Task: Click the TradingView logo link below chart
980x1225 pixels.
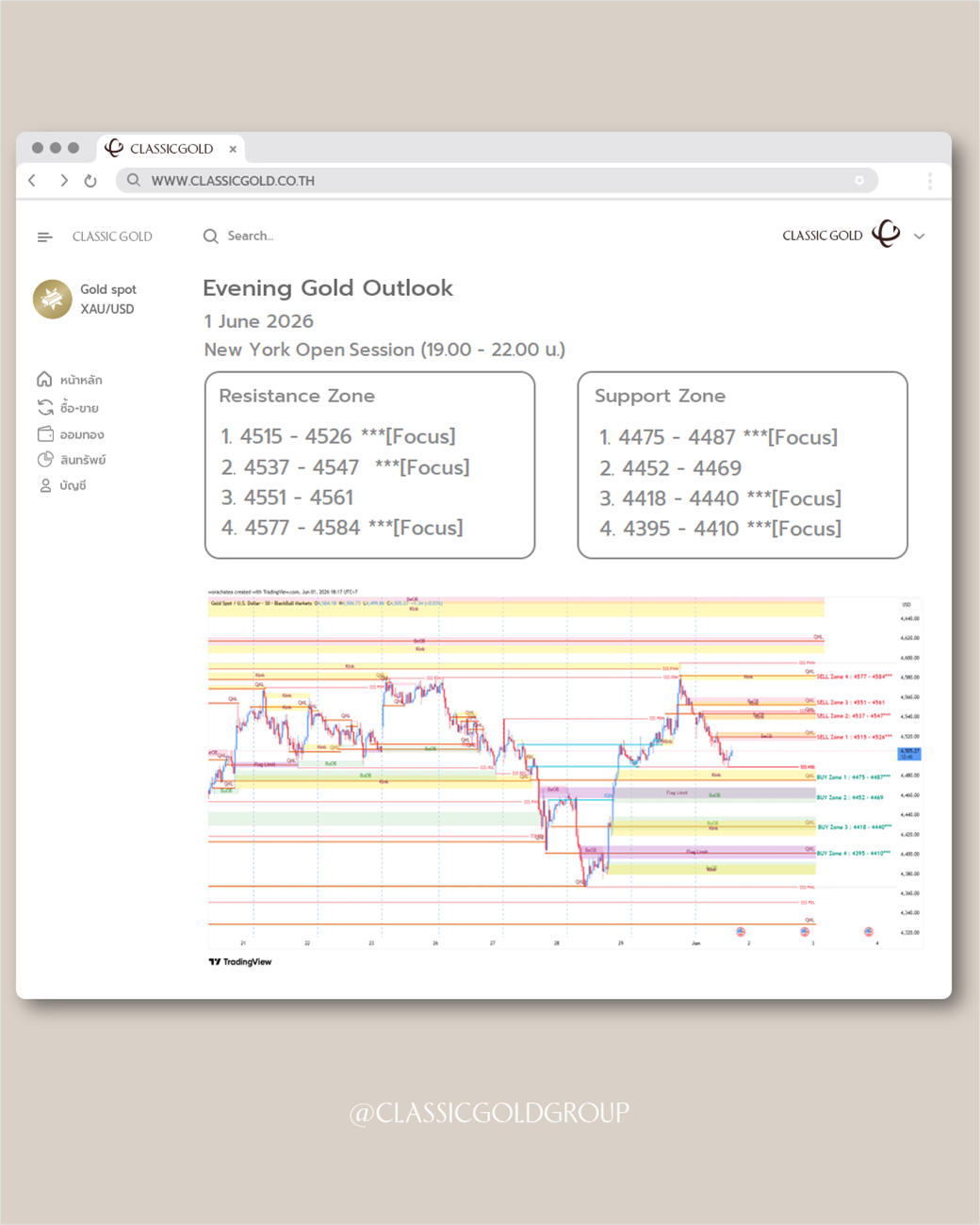Action: (240, 962)
